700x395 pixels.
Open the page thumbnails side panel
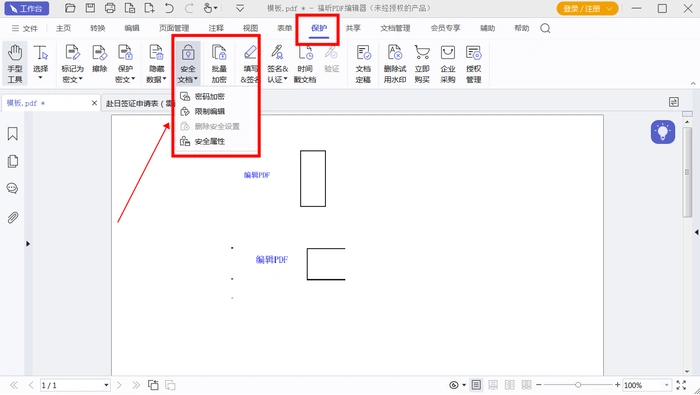point(12,161)
